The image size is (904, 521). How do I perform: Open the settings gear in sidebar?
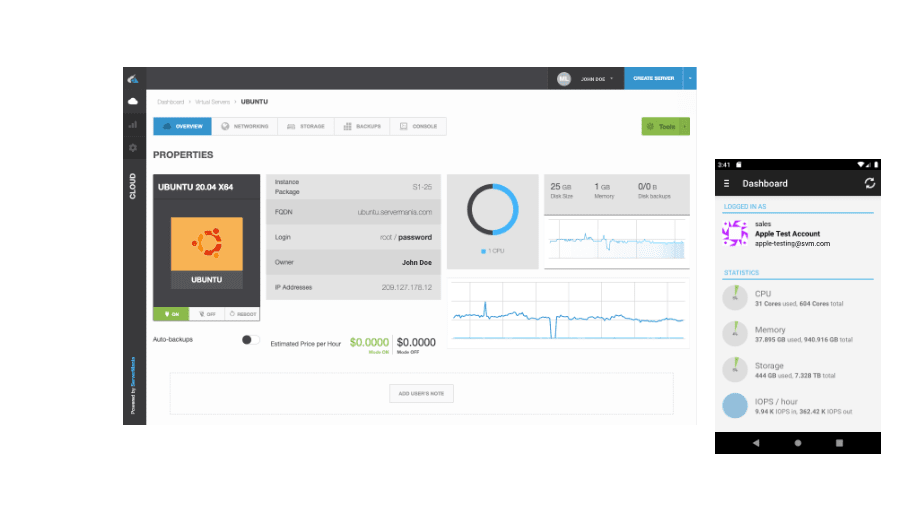133,147
